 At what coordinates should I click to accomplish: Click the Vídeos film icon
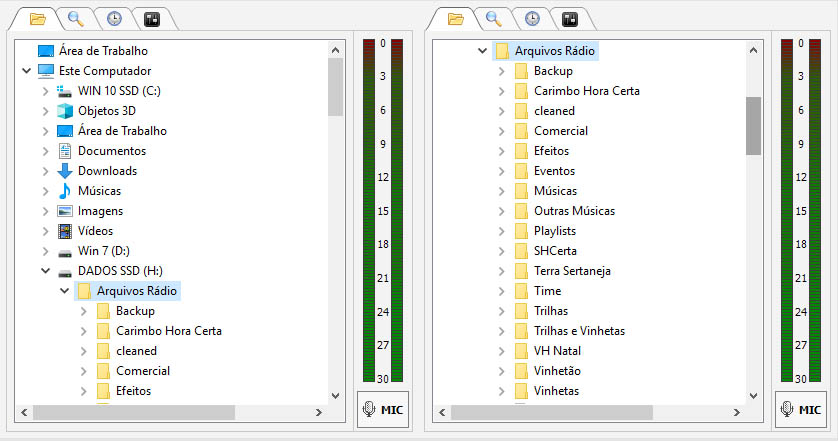pos(65,231)
